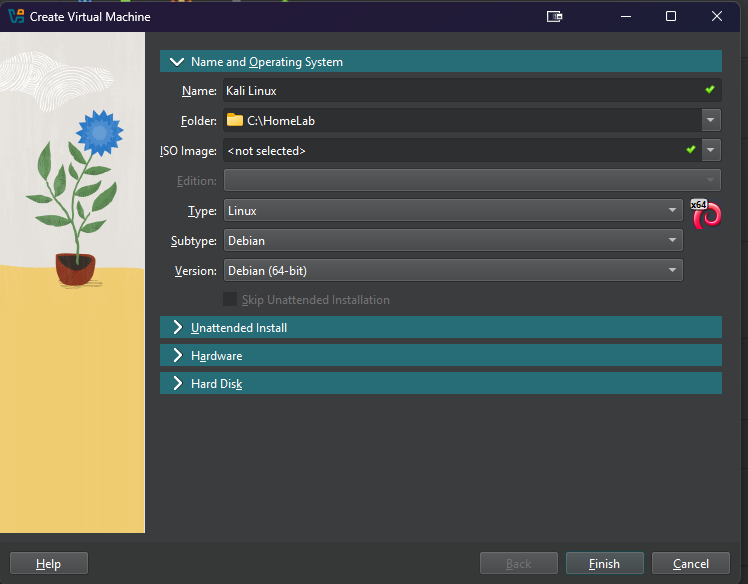Click the Type: label
748x584 pixels.
tap(202, 211)
